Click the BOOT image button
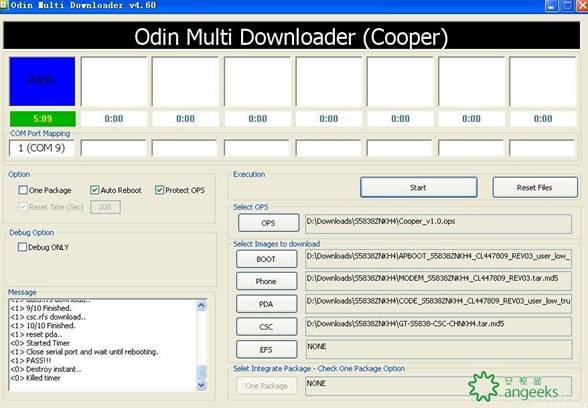 (266, 259)
